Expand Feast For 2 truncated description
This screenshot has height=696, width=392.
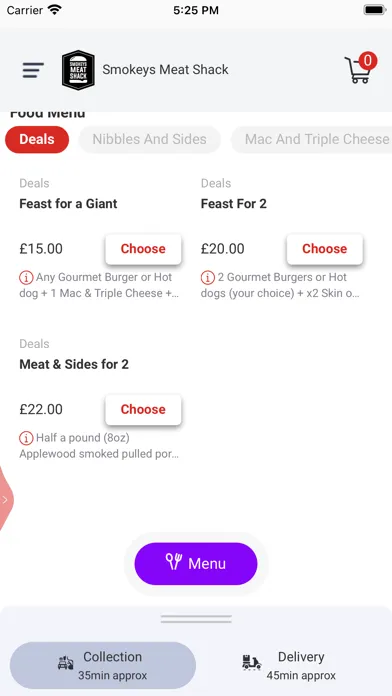(x=280, y=285)
